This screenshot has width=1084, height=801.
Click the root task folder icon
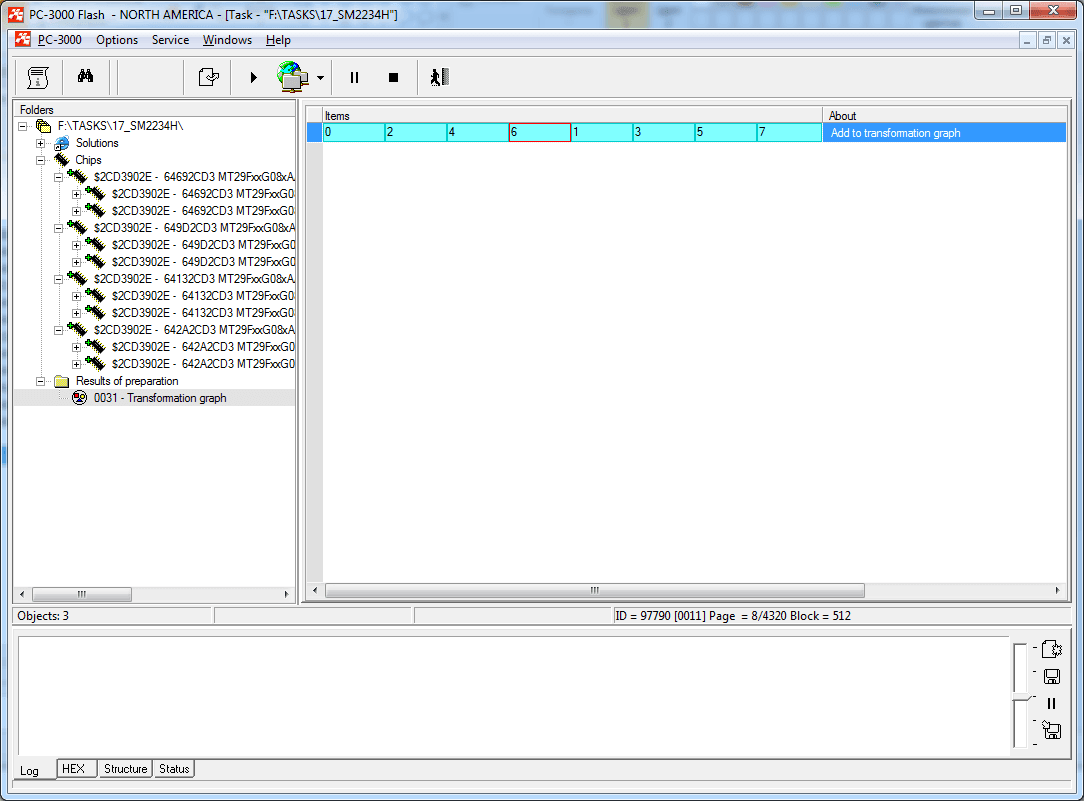[x=44, y=126]
